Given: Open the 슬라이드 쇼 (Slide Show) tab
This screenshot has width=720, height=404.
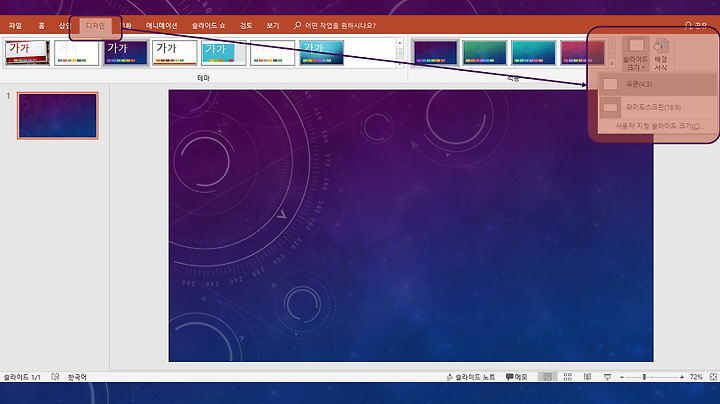Looking at the screenshot, I should [208, 26].
